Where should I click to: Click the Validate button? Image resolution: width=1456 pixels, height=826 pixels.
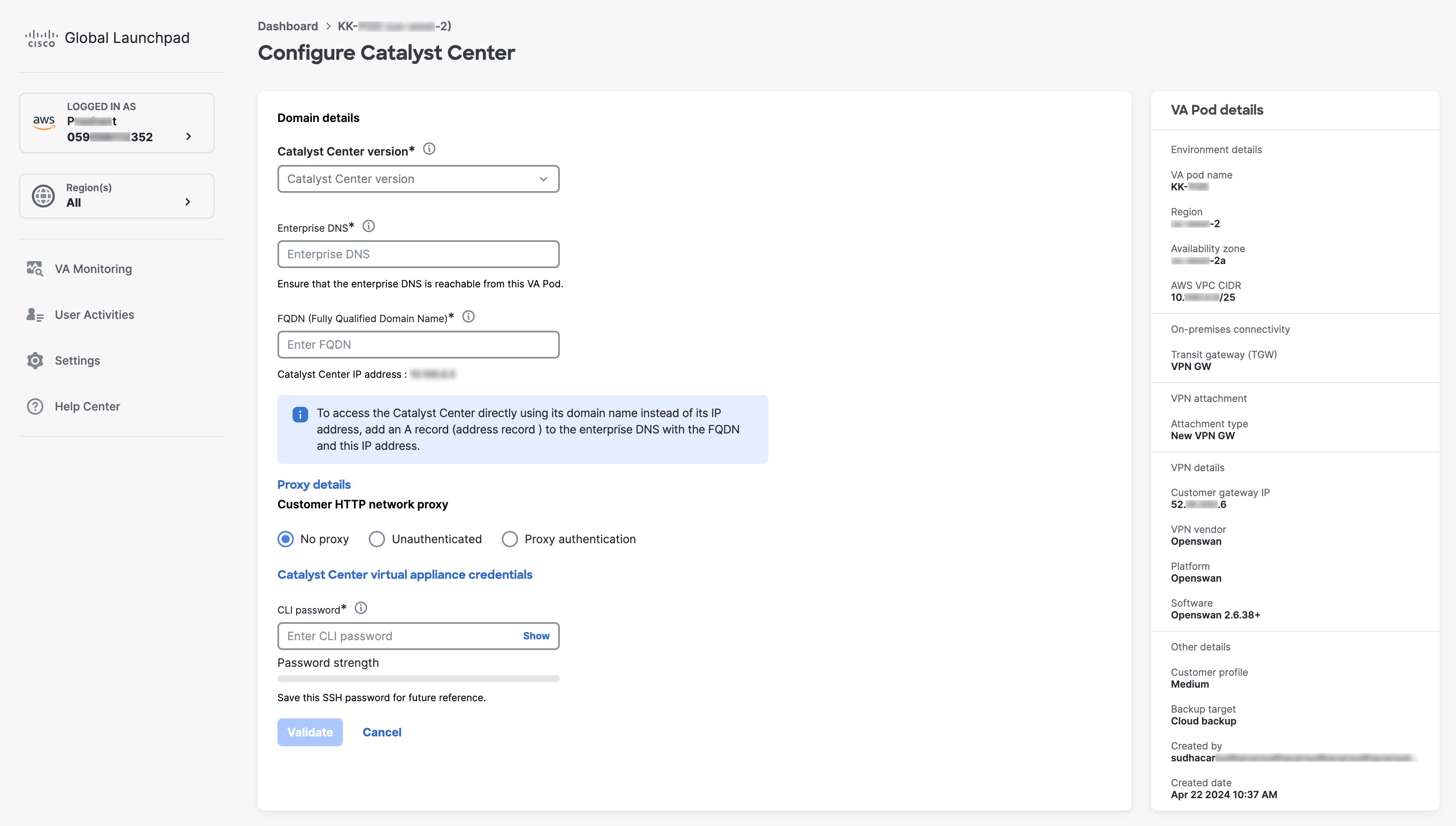(x=309, y=732)
